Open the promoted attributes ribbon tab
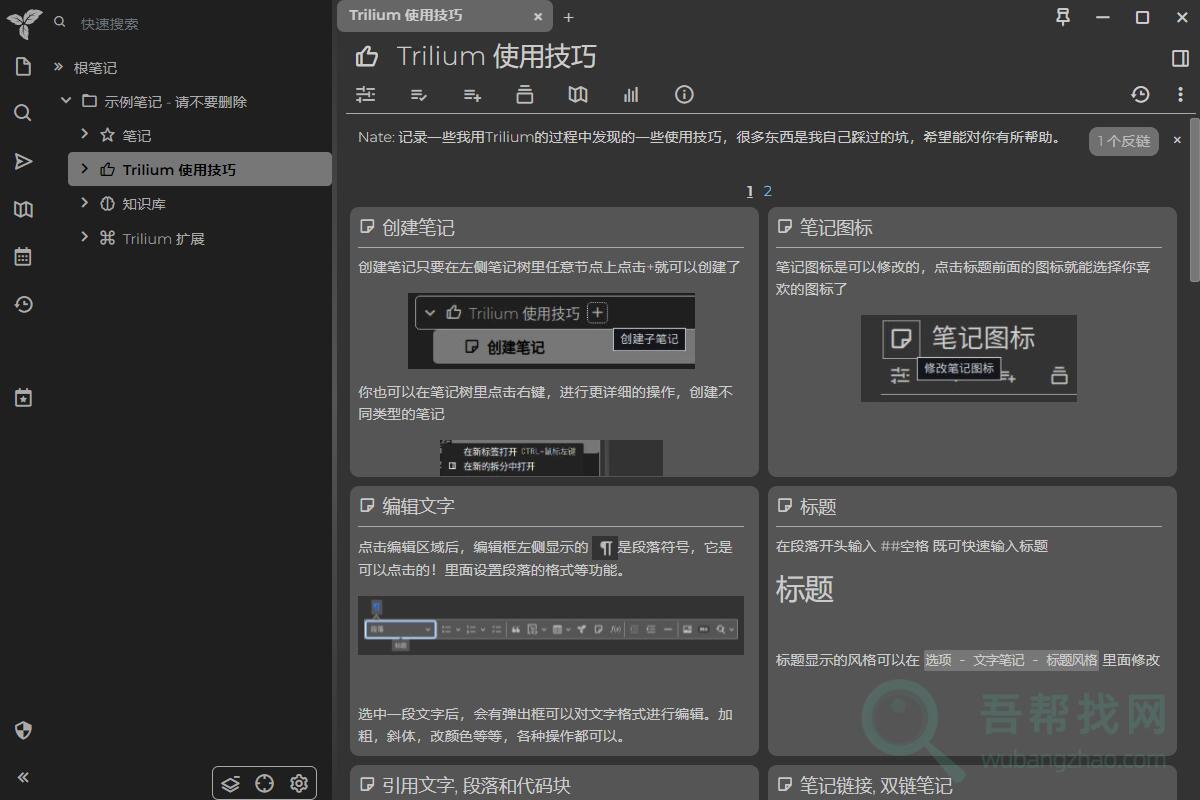Image resolution: width=1200 pixels, height=800 pixels. (419, 94)
